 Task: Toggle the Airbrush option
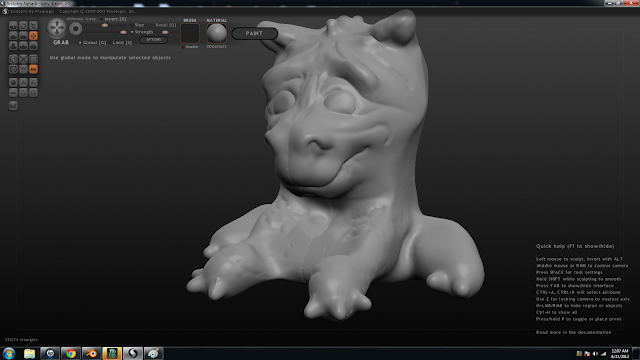tap(75, 19)
